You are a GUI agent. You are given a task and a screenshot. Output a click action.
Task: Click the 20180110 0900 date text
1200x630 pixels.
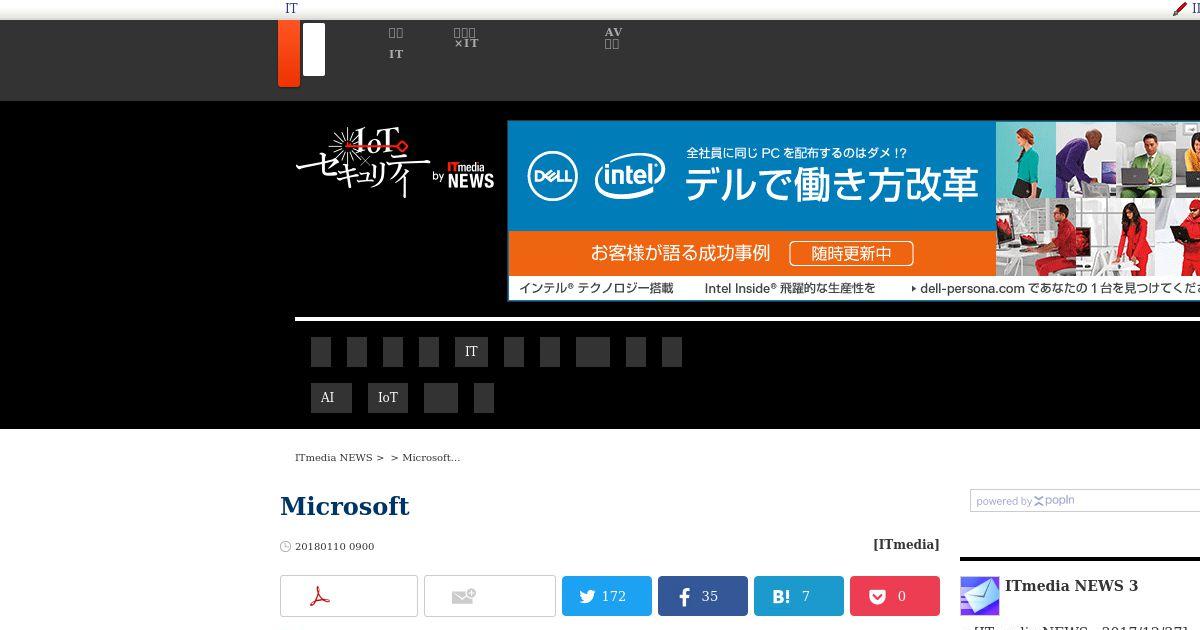[x=334, y=546]
